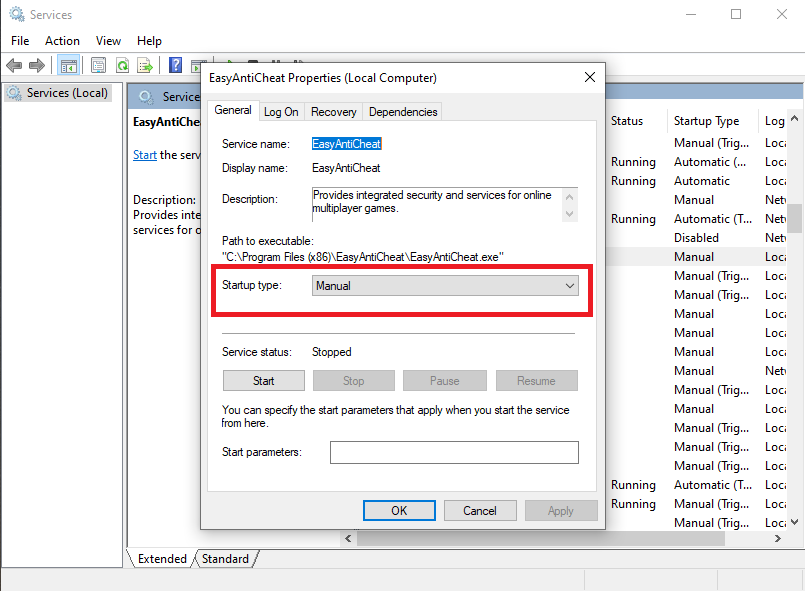Click the Back arrow in Services toolbar

14,65
